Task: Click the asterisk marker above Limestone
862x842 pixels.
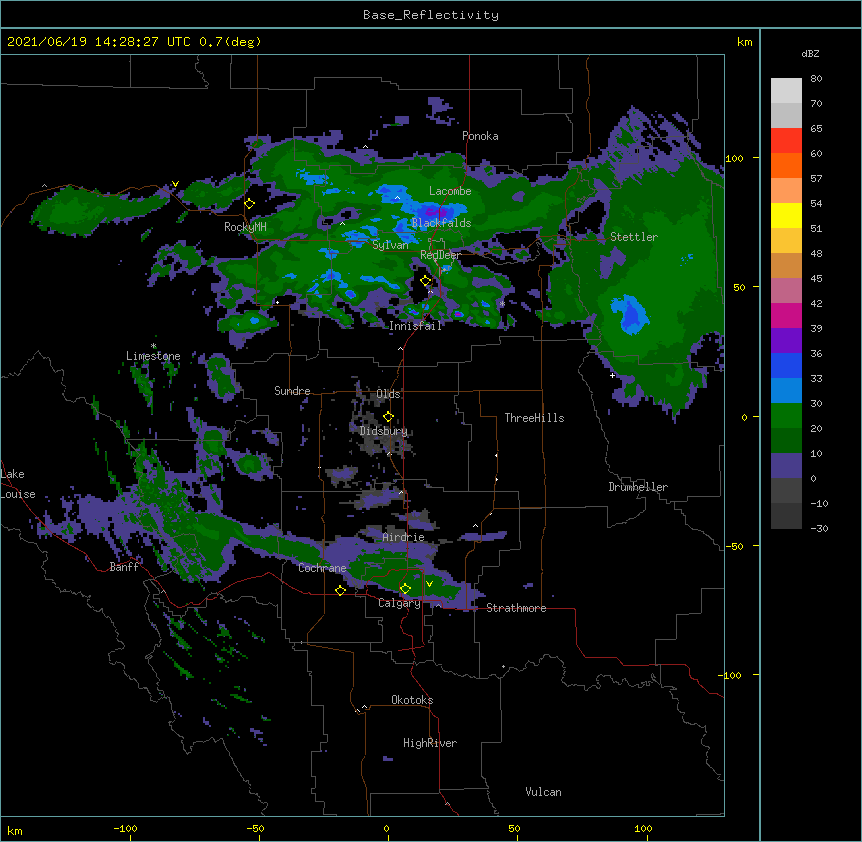Action: (153, 346)
